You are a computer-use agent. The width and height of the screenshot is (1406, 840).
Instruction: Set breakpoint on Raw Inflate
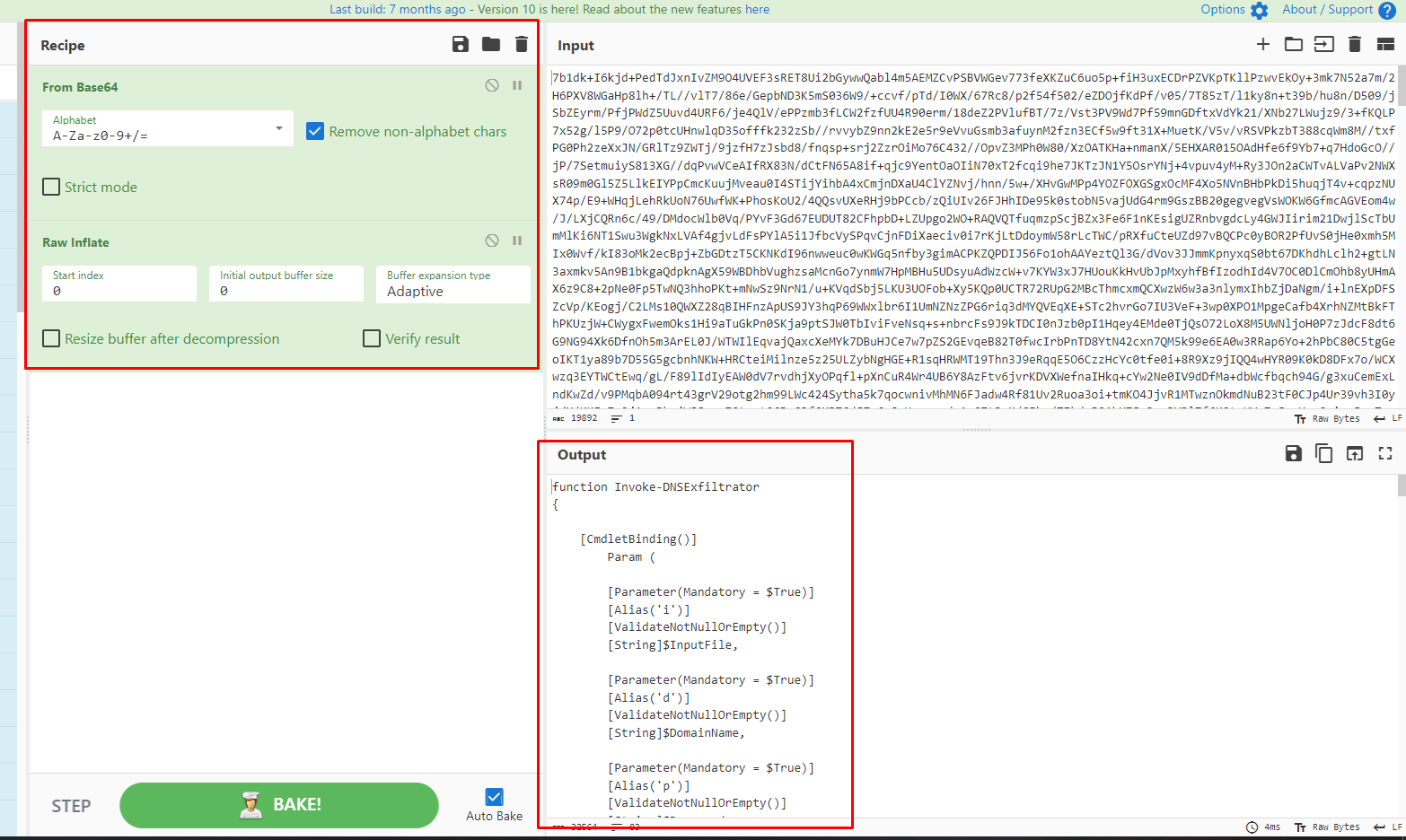(x=517, y=241)
